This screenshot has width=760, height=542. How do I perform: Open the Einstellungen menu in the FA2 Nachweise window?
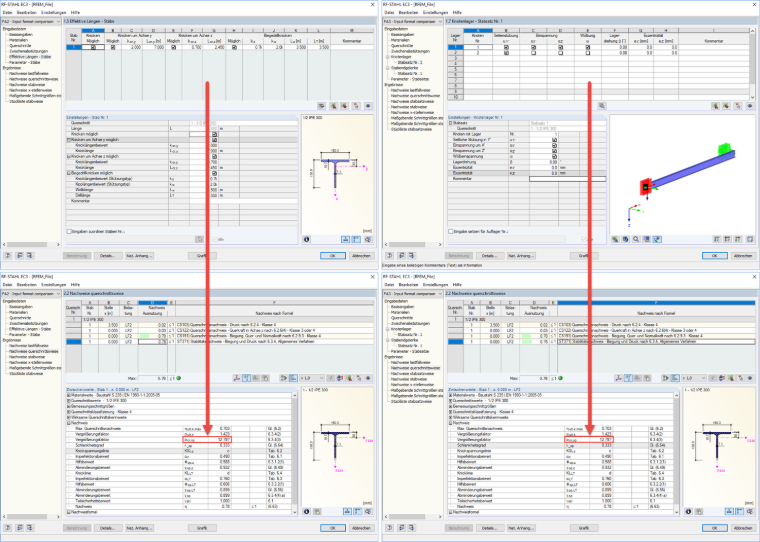click(54, 285)
